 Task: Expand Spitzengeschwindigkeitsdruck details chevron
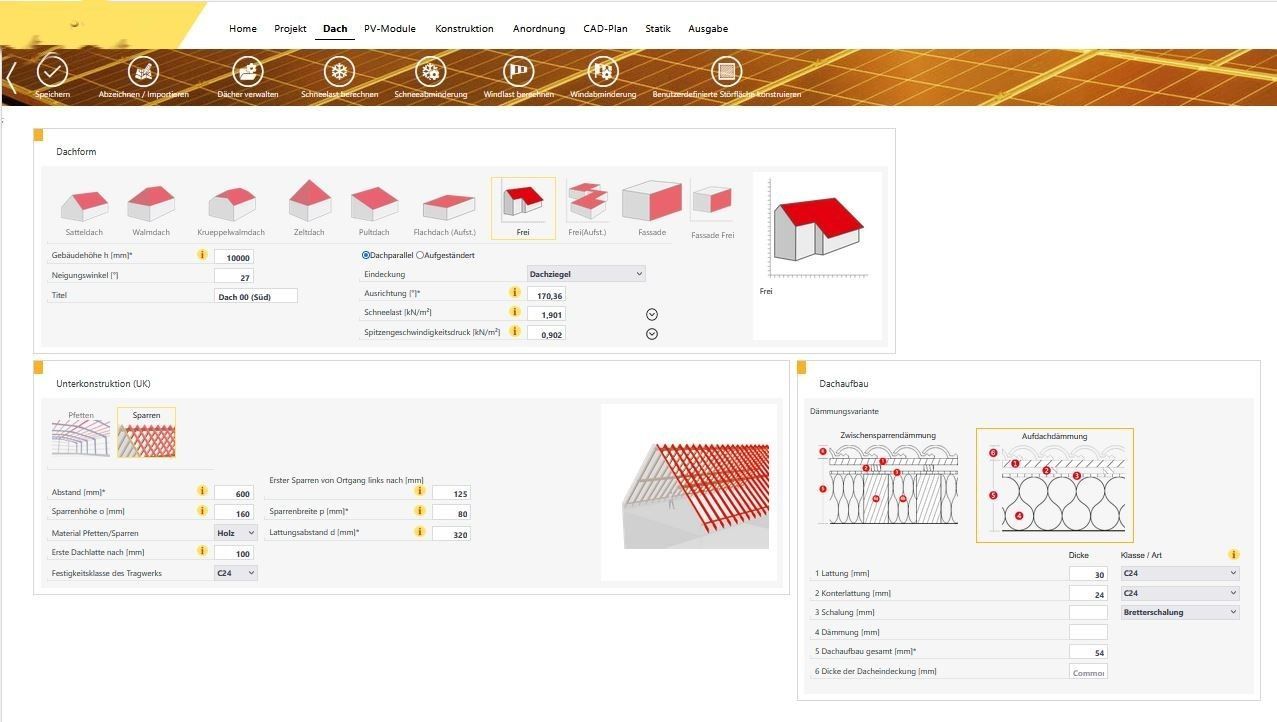652,334
